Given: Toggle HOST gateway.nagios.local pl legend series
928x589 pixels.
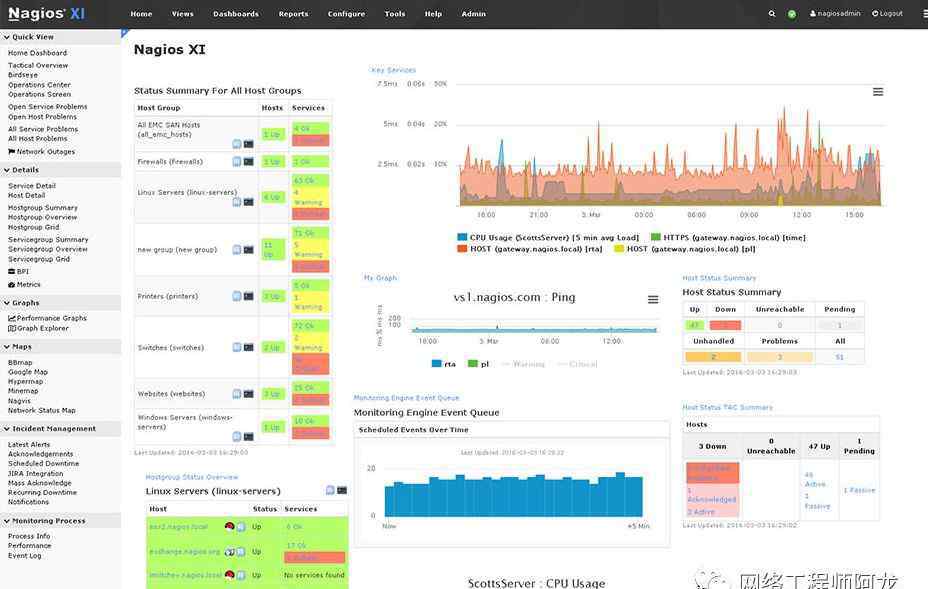Looking at the screenshot, I should click(x=685, y=249).
